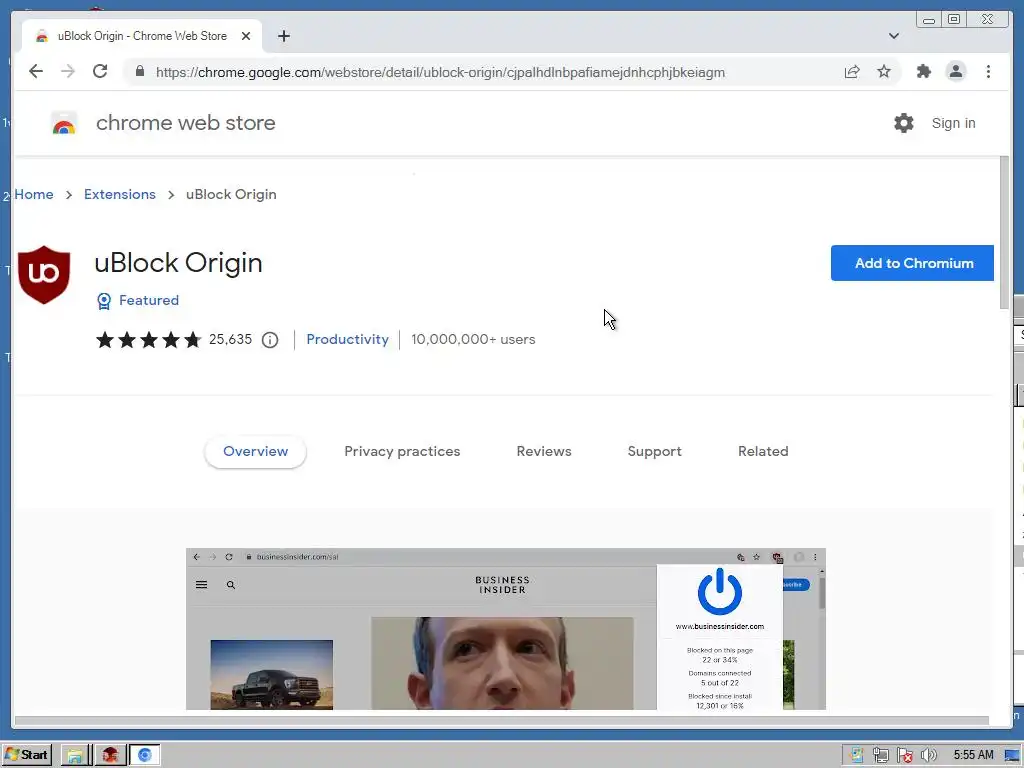Switch to Privacy practices tab
Screen dimensions: 1024x768
coord(402,451)
